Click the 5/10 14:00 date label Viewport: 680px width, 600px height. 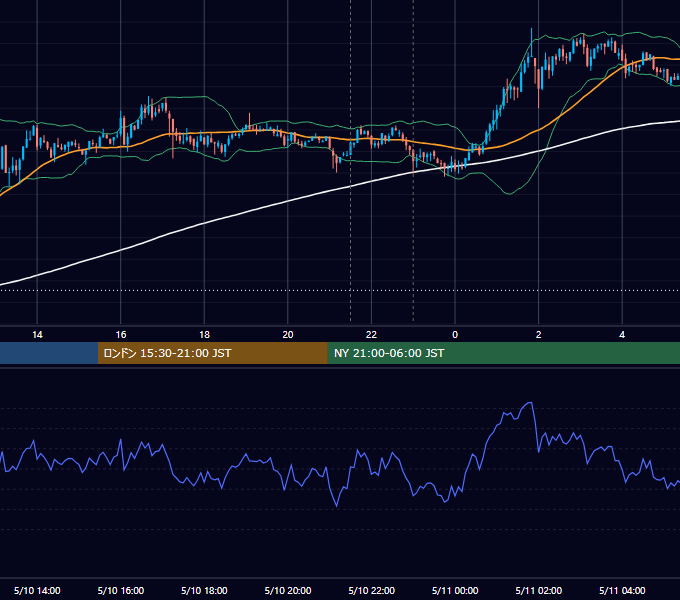tap(37, 590)
